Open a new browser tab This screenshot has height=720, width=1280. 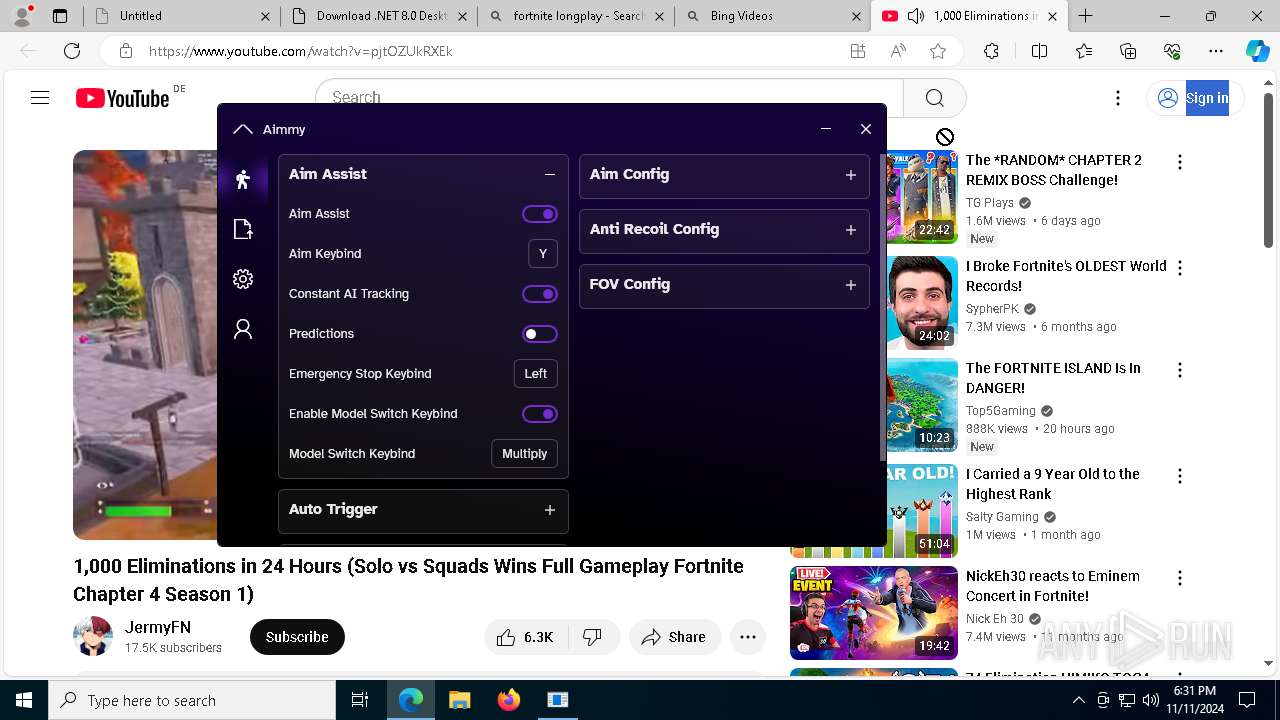pos(1085,16)
